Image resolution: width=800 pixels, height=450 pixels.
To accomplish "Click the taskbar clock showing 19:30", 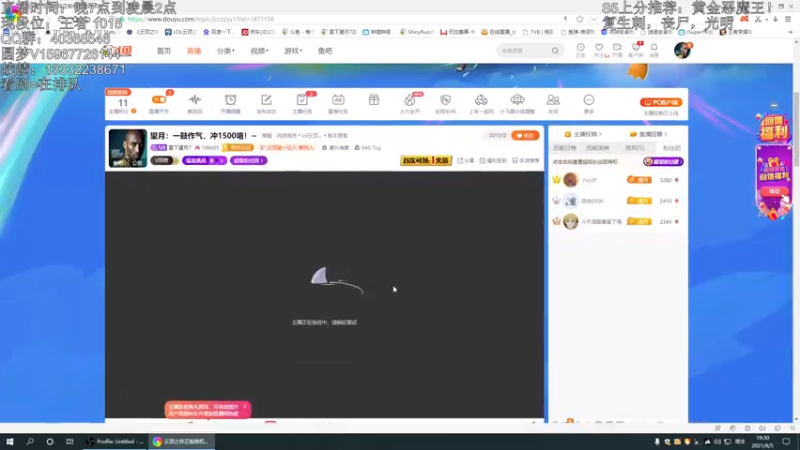I will coord(762,441).
